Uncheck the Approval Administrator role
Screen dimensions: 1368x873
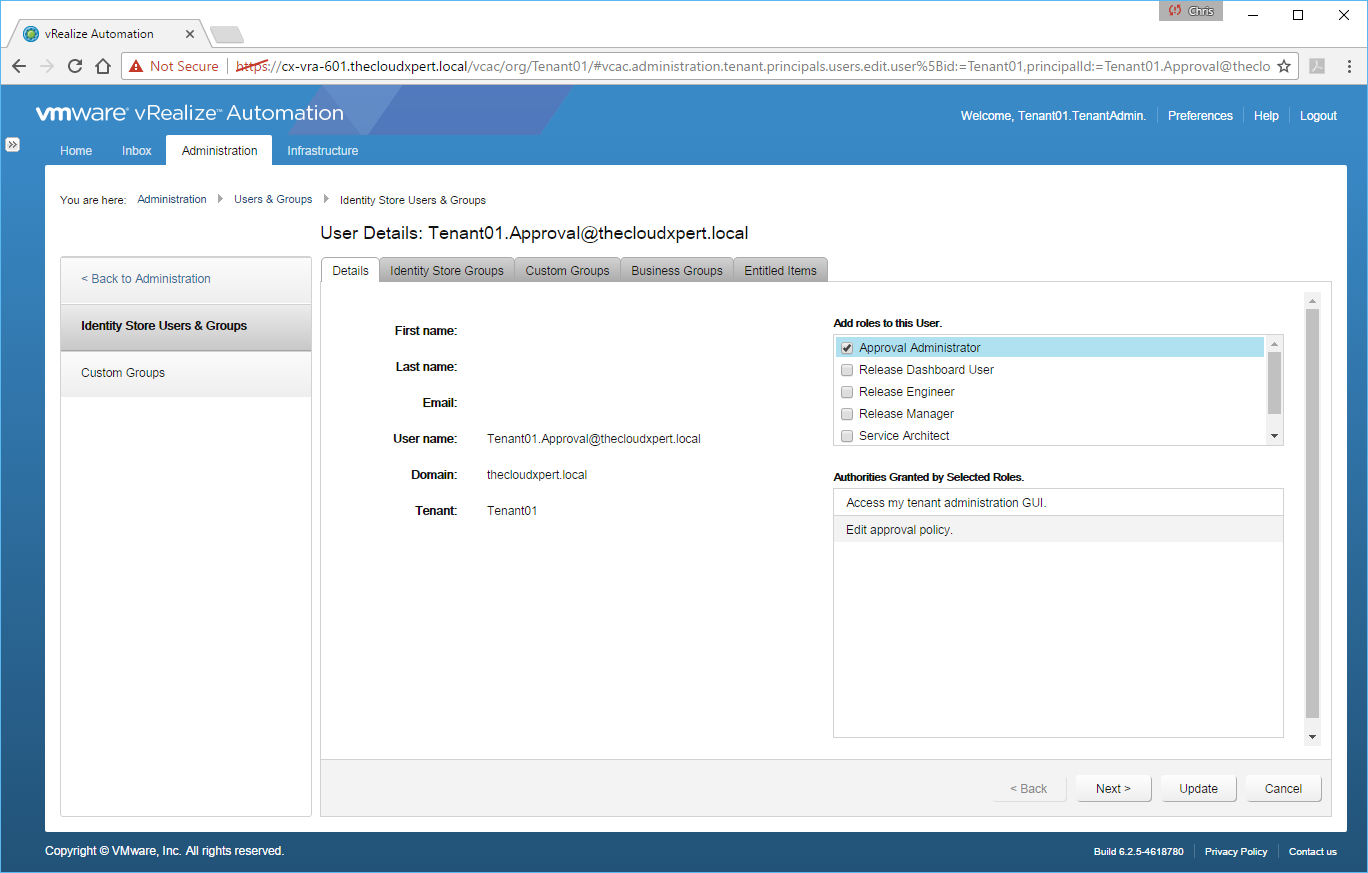847,348
